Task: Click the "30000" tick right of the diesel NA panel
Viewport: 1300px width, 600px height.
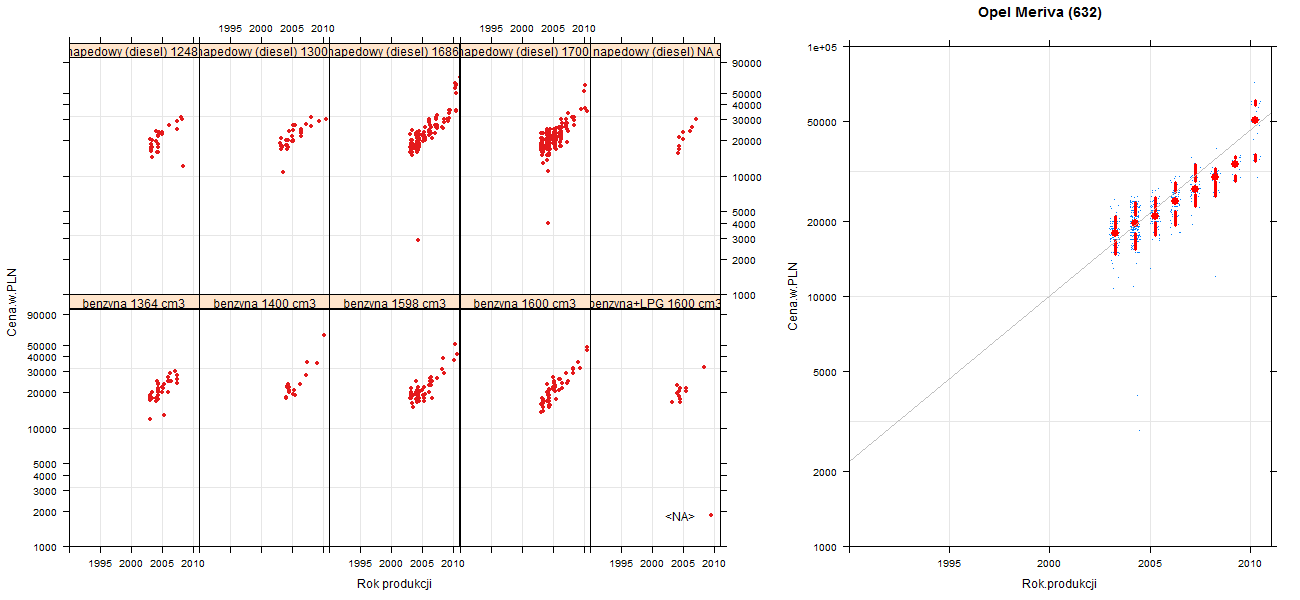Action: [748, 120]
